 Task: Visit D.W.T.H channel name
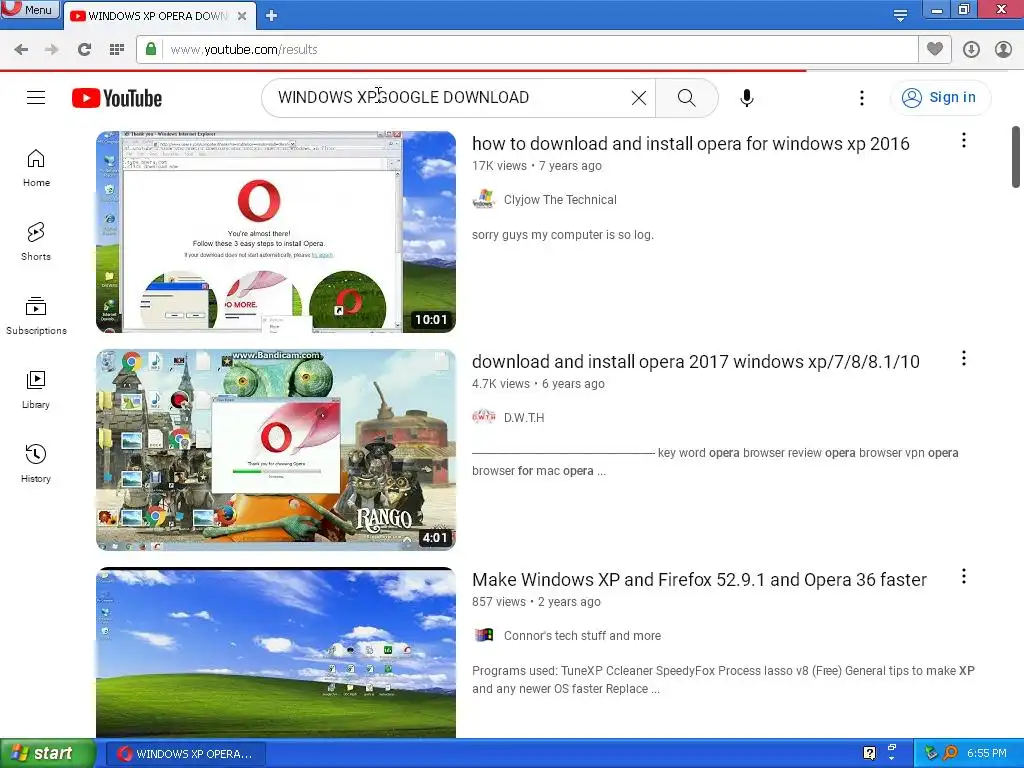click(x=524, y=418)
